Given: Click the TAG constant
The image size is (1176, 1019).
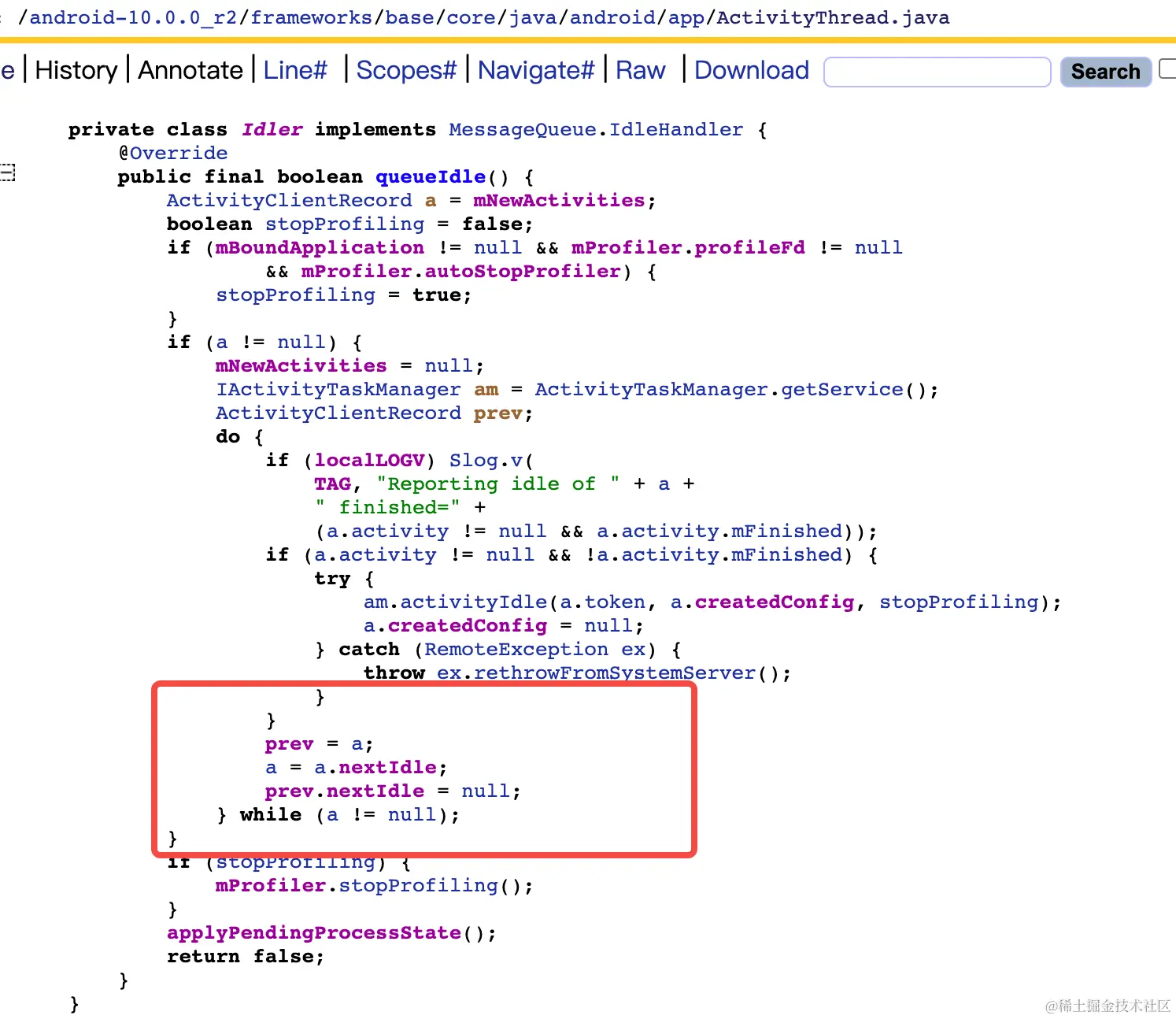Looking at the screenshot, I should [332, 484].
